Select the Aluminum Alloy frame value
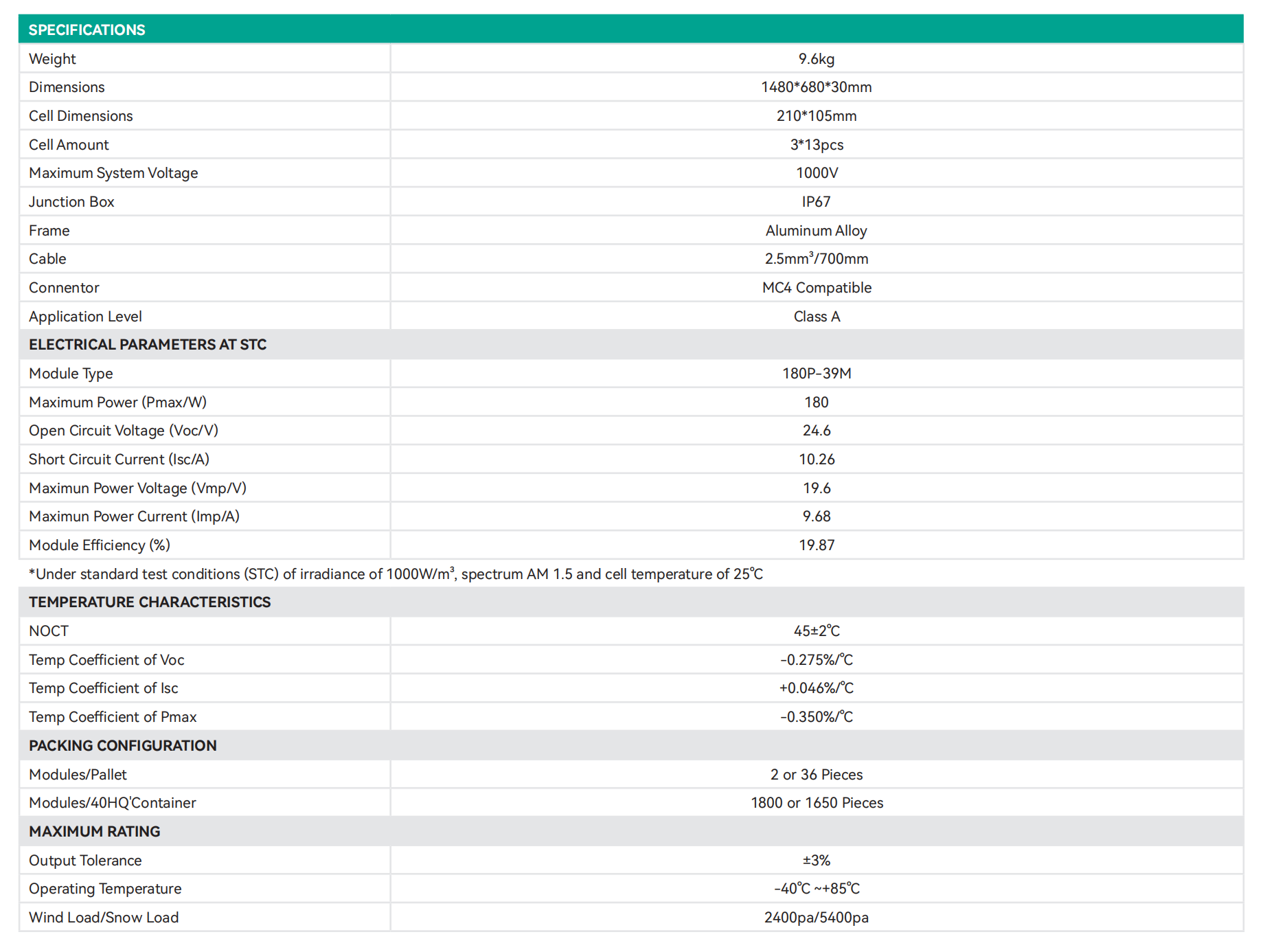The image size is (1265, 952). pyautogui.click(x=816, y=231)
